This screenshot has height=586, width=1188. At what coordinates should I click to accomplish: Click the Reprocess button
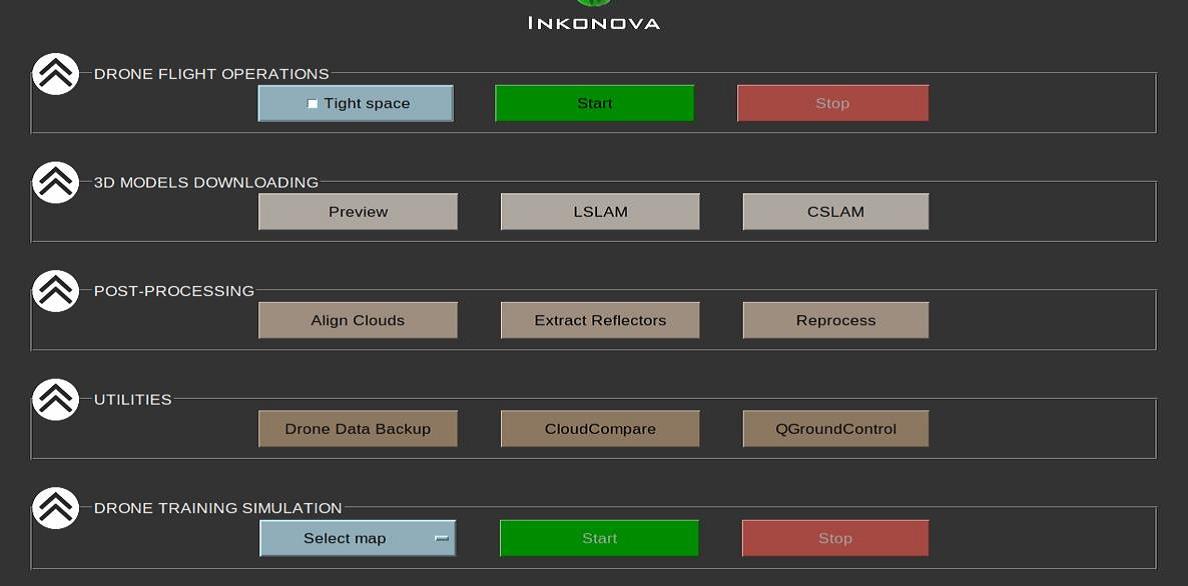835,321
